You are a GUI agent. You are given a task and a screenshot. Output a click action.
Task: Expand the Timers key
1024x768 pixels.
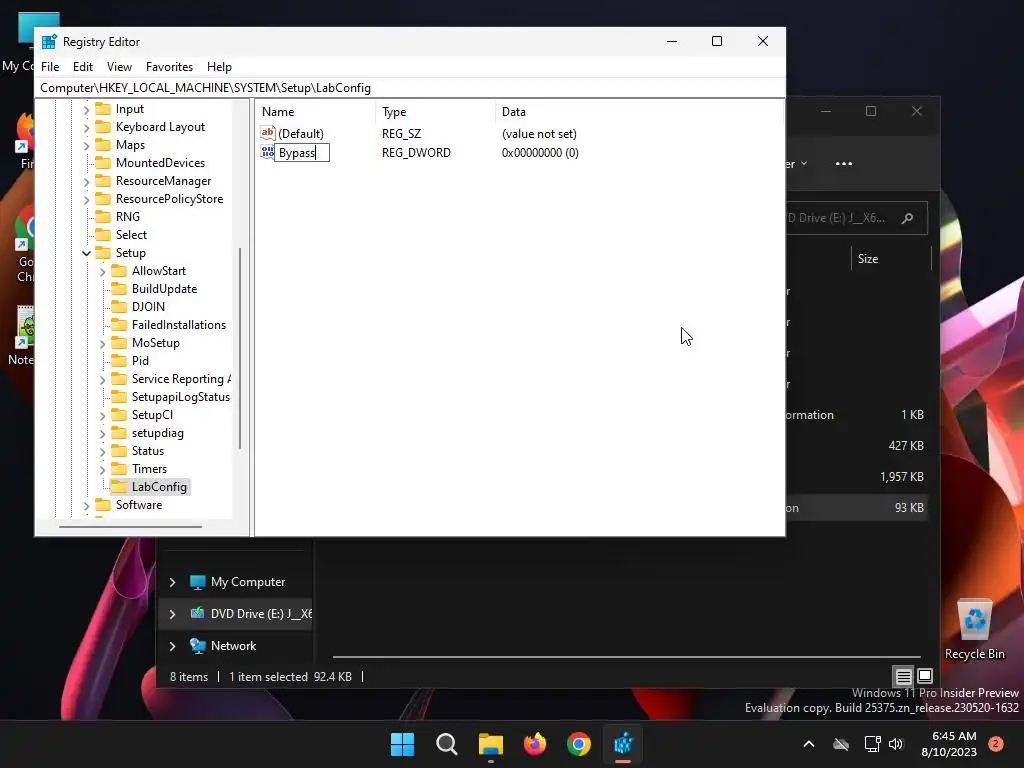[103, 470]
